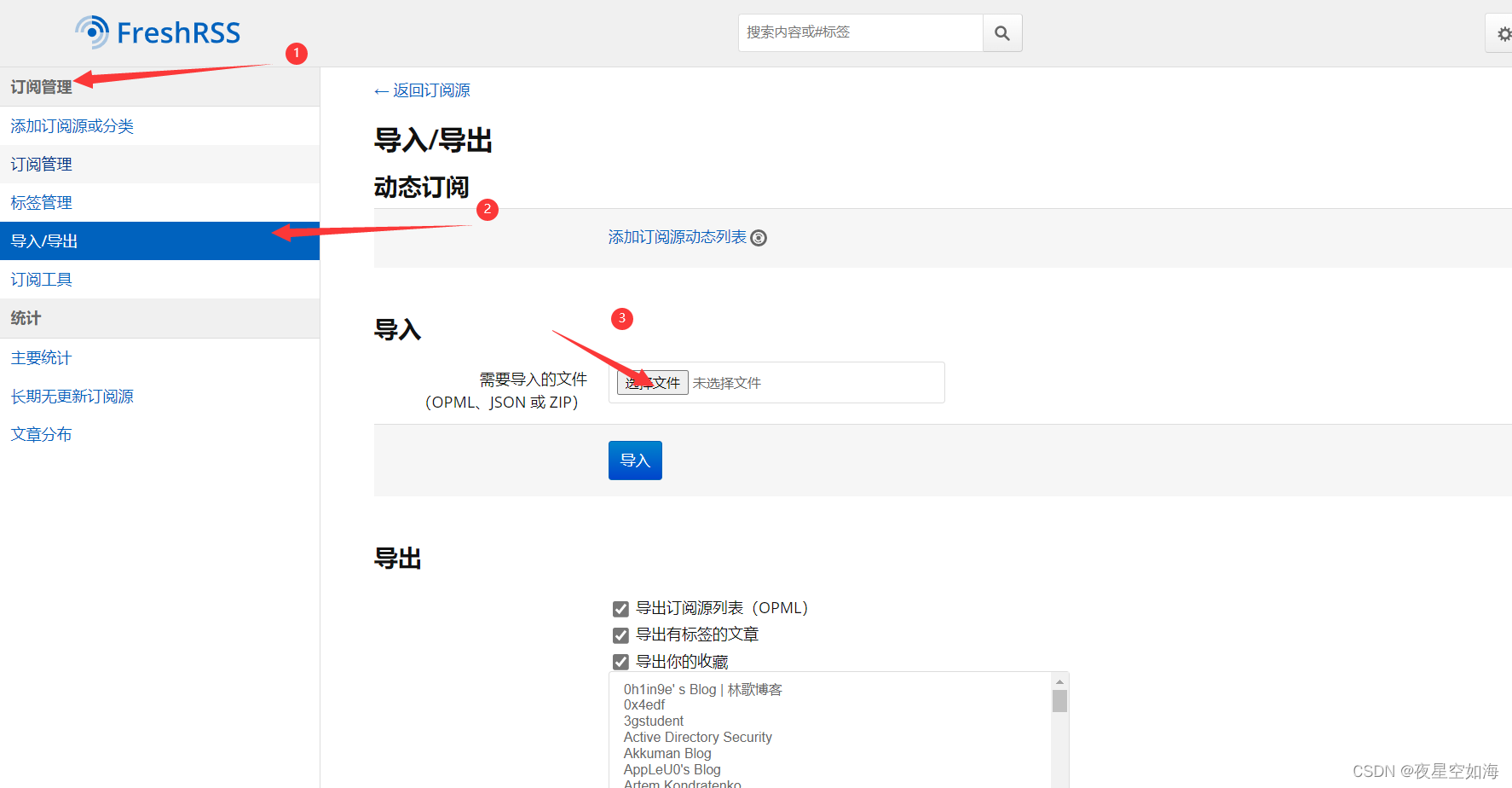Viewport: 1512px width, 788px height.
Task: Go to 标签管理 in the sidebar
Action: (40, 202)
